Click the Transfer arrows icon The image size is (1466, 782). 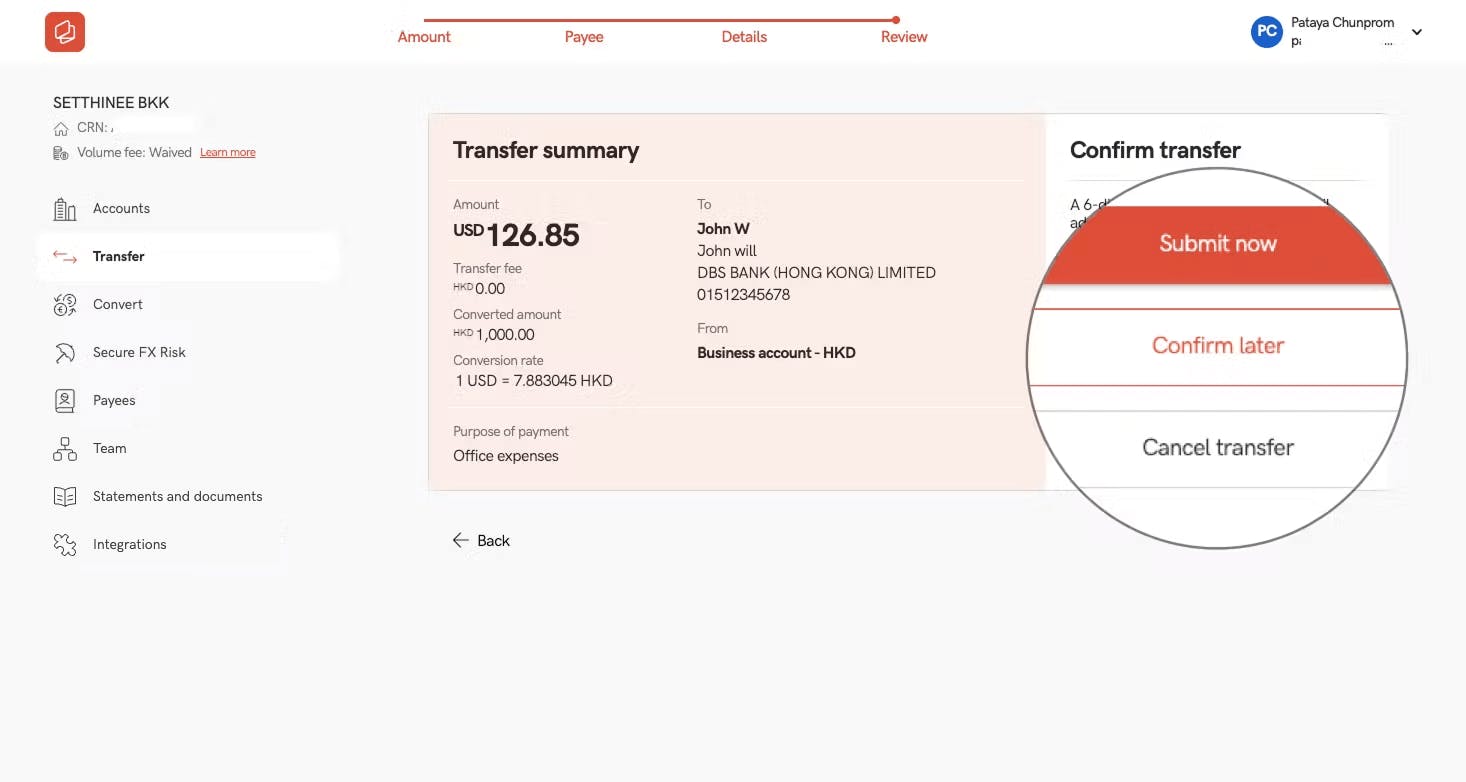pos(65,257)
